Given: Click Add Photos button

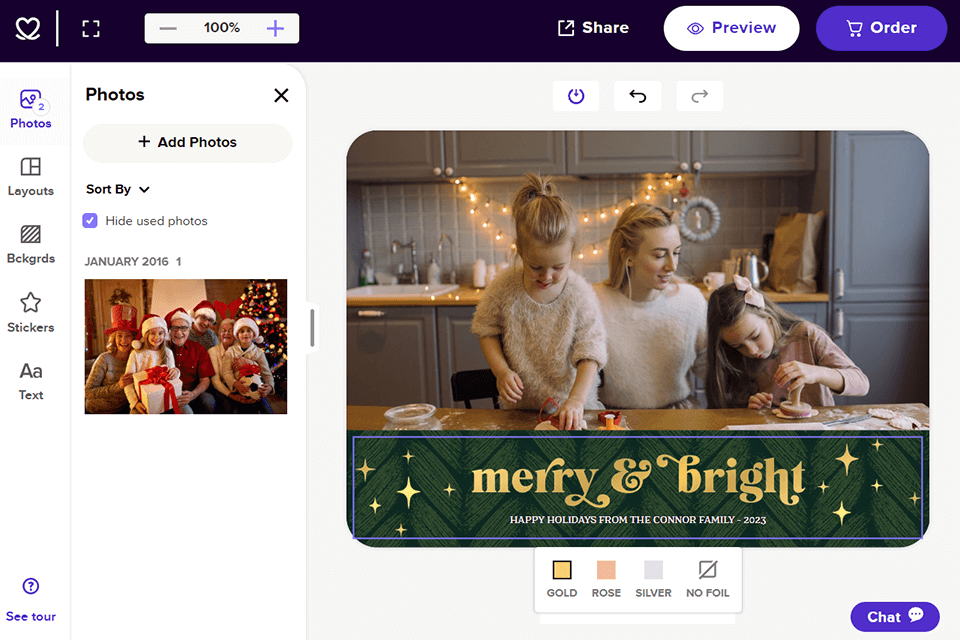Looking at the screenshot, I should [187, 142].
